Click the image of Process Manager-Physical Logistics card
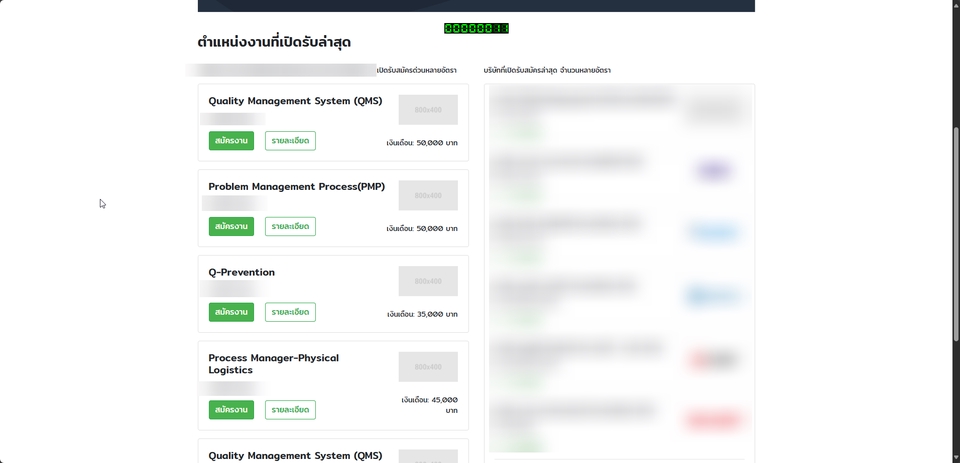This screenshot has width=960, height=463. [428, 367]
